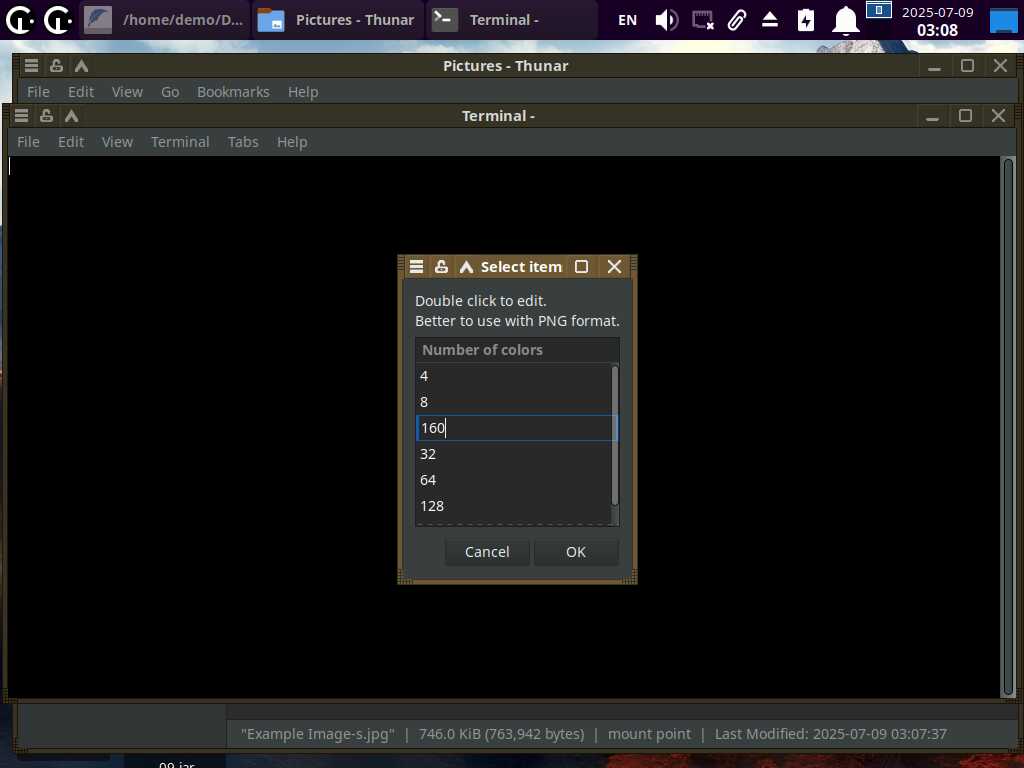Open the Thunar Help menu
The height and width of the screenshot is (768, 1024).
tap(303, 92)
